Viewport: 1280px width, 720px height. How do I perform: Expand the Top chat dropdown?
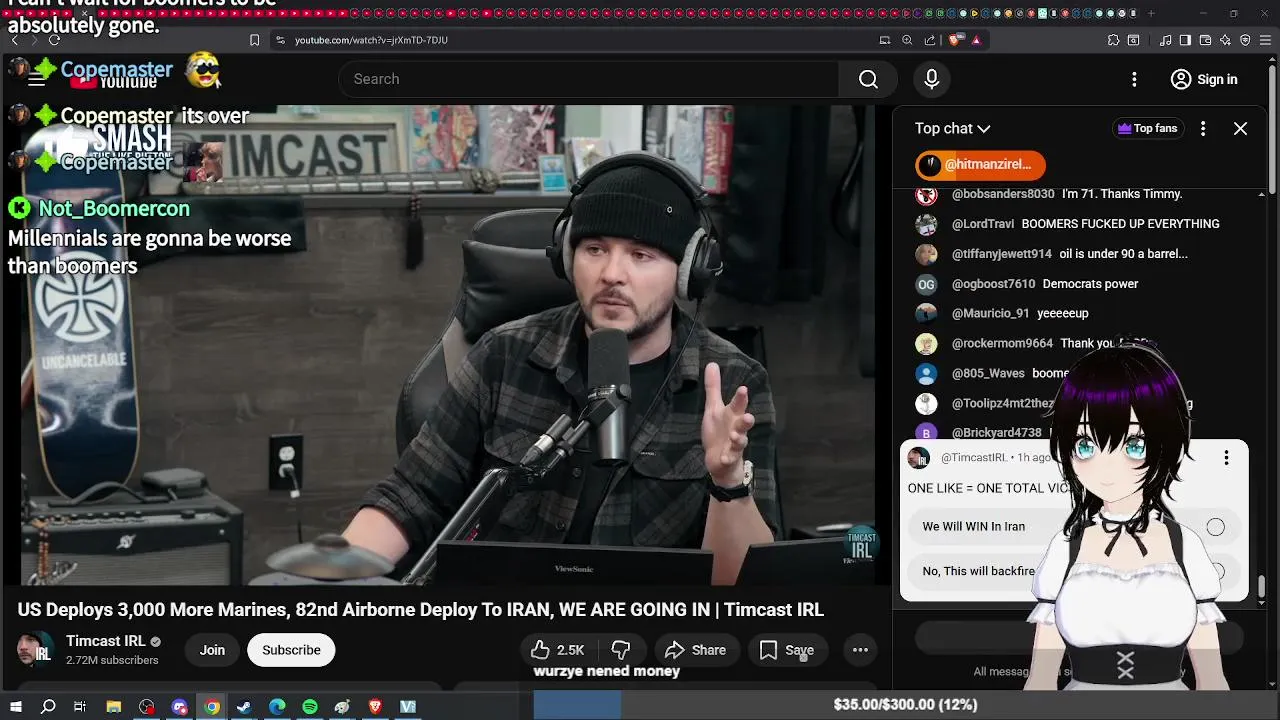952,128
